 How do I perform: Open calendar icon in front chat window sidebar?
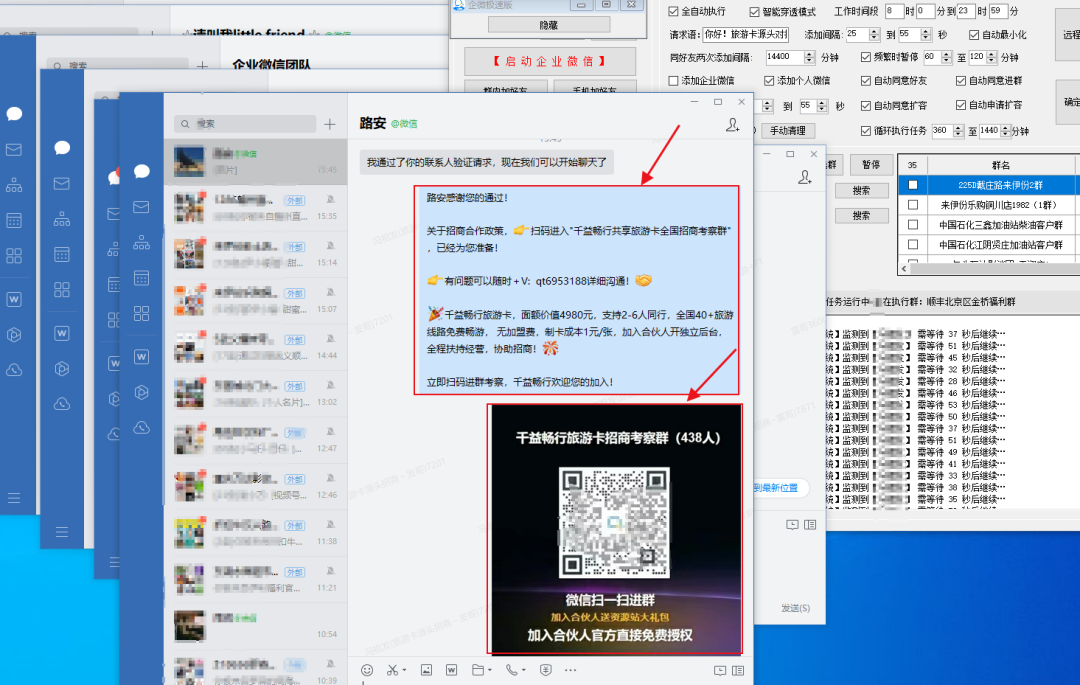click(141, 278)
